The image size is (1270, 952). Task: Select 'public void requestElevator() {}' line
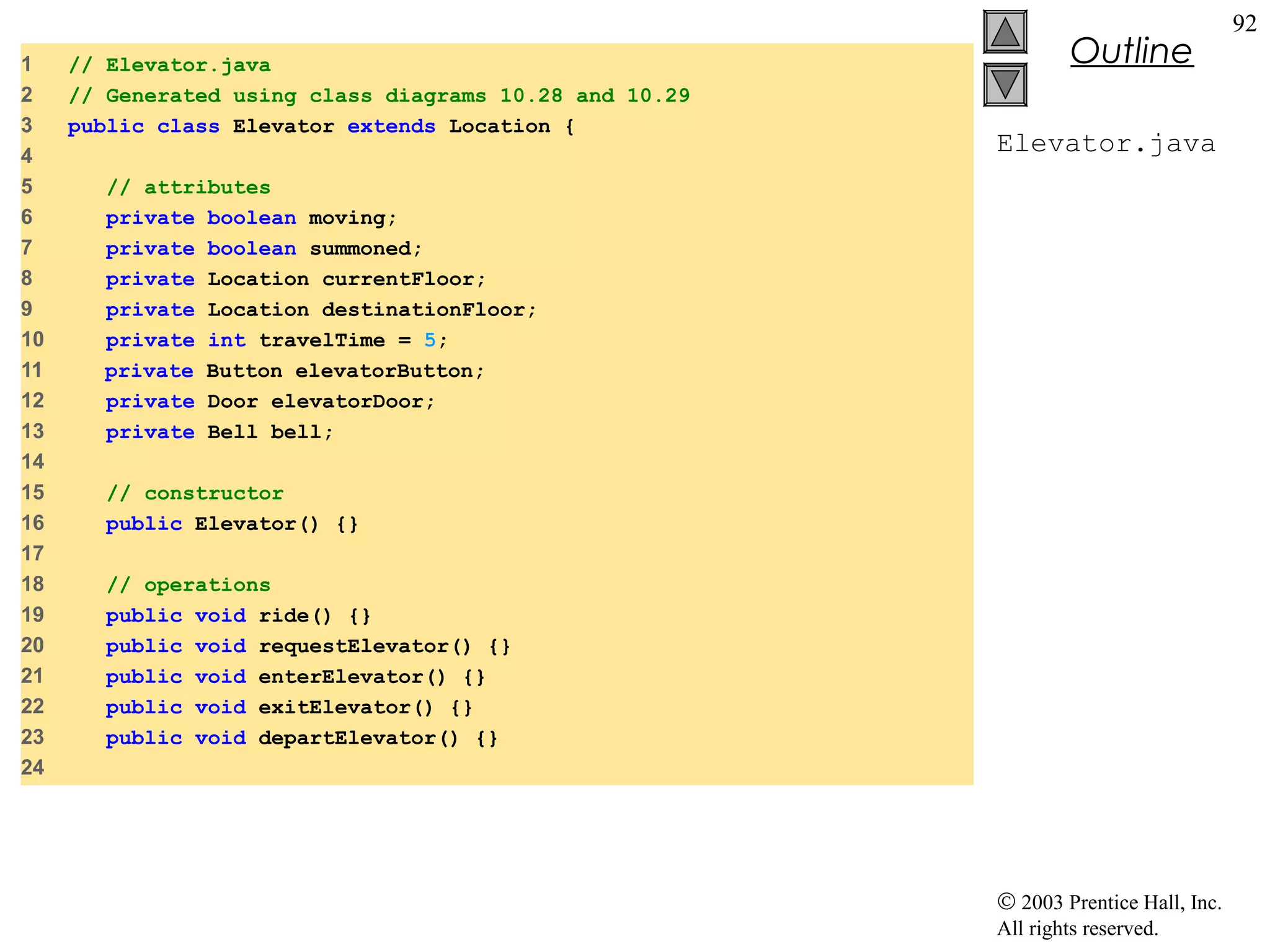pos(308,646)
